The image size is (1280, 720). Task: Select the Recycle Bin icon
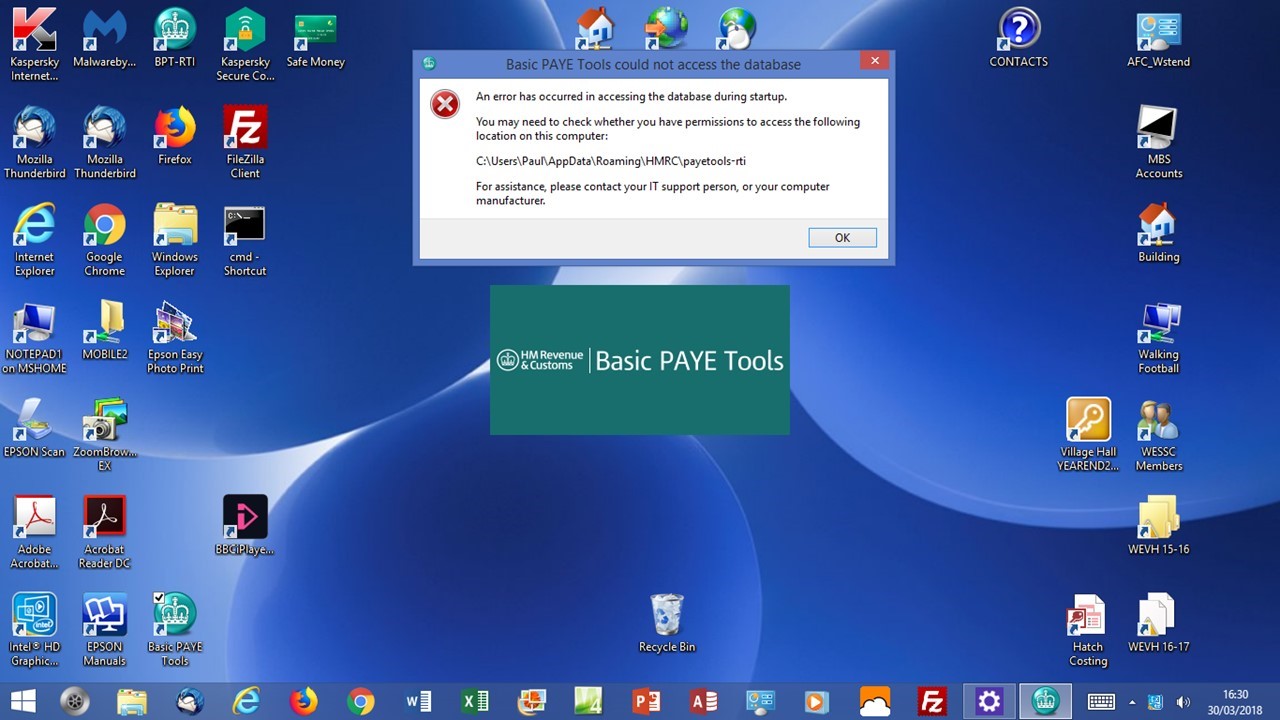(x=667, y=623)
